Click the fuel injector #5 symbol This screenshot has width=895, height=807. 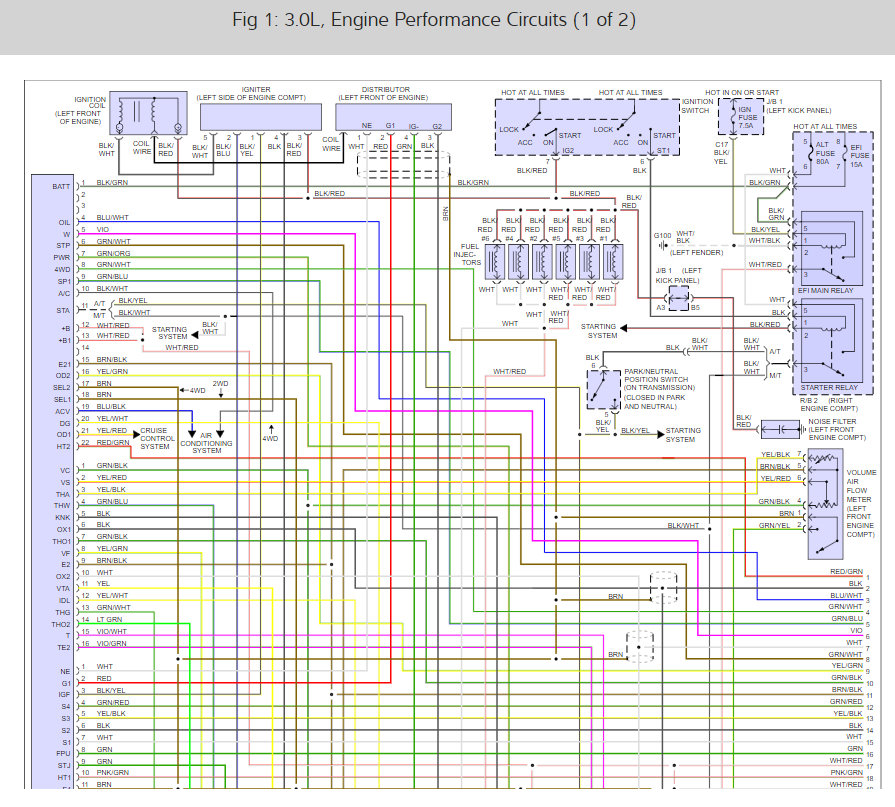click(565, 262)
